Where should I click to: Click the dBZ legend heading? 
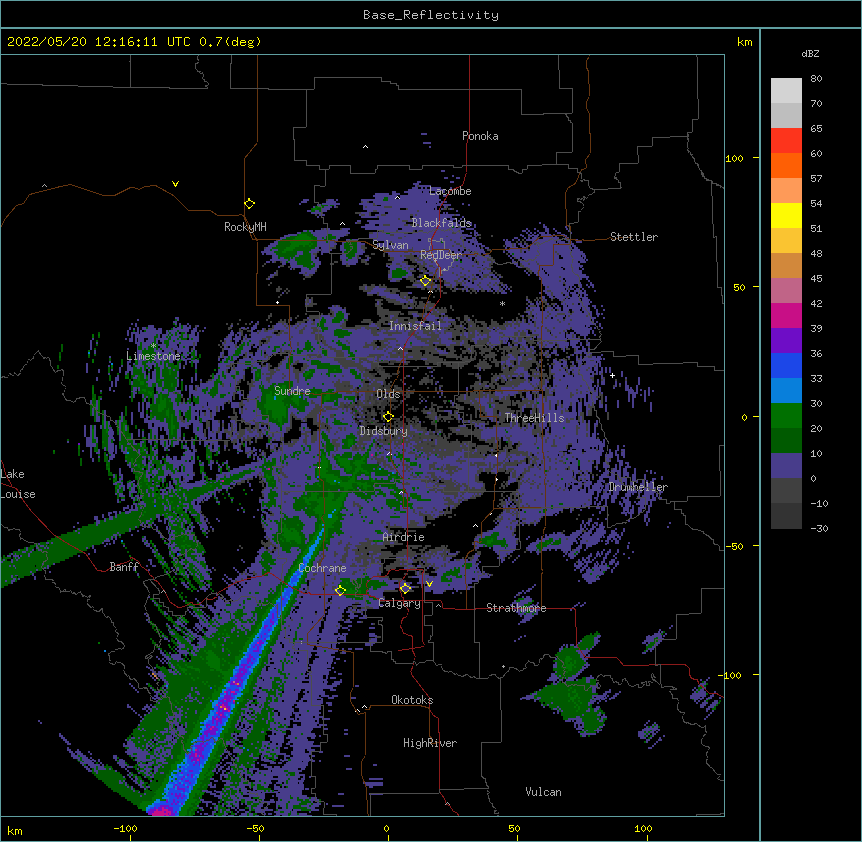coord(810,54)
